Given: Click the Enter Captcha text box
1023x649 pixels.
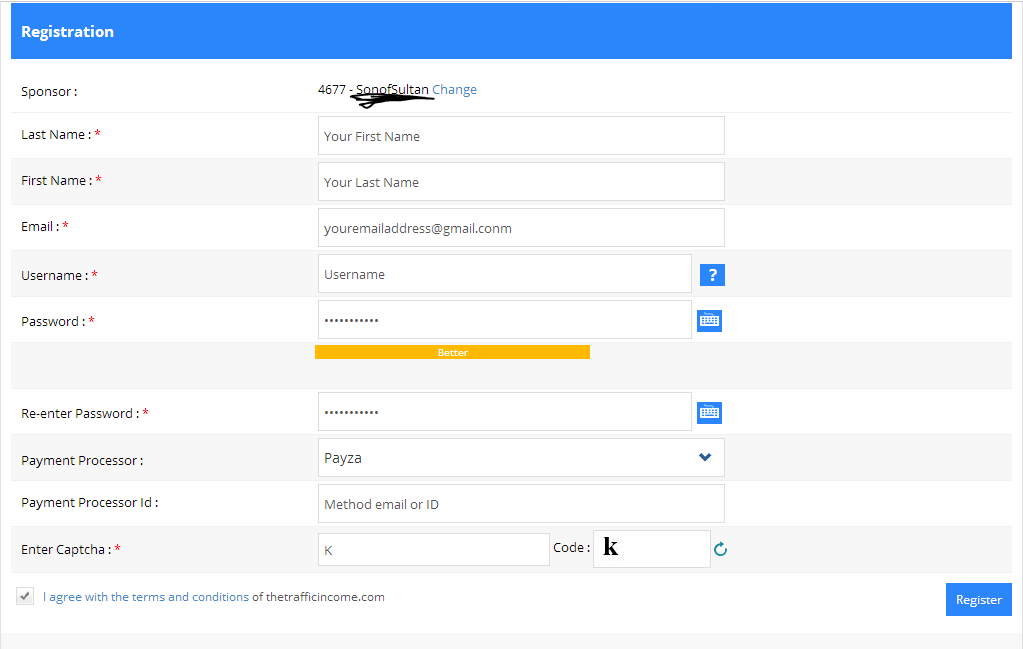Looking at the screenshot, I should click(433, 550).
